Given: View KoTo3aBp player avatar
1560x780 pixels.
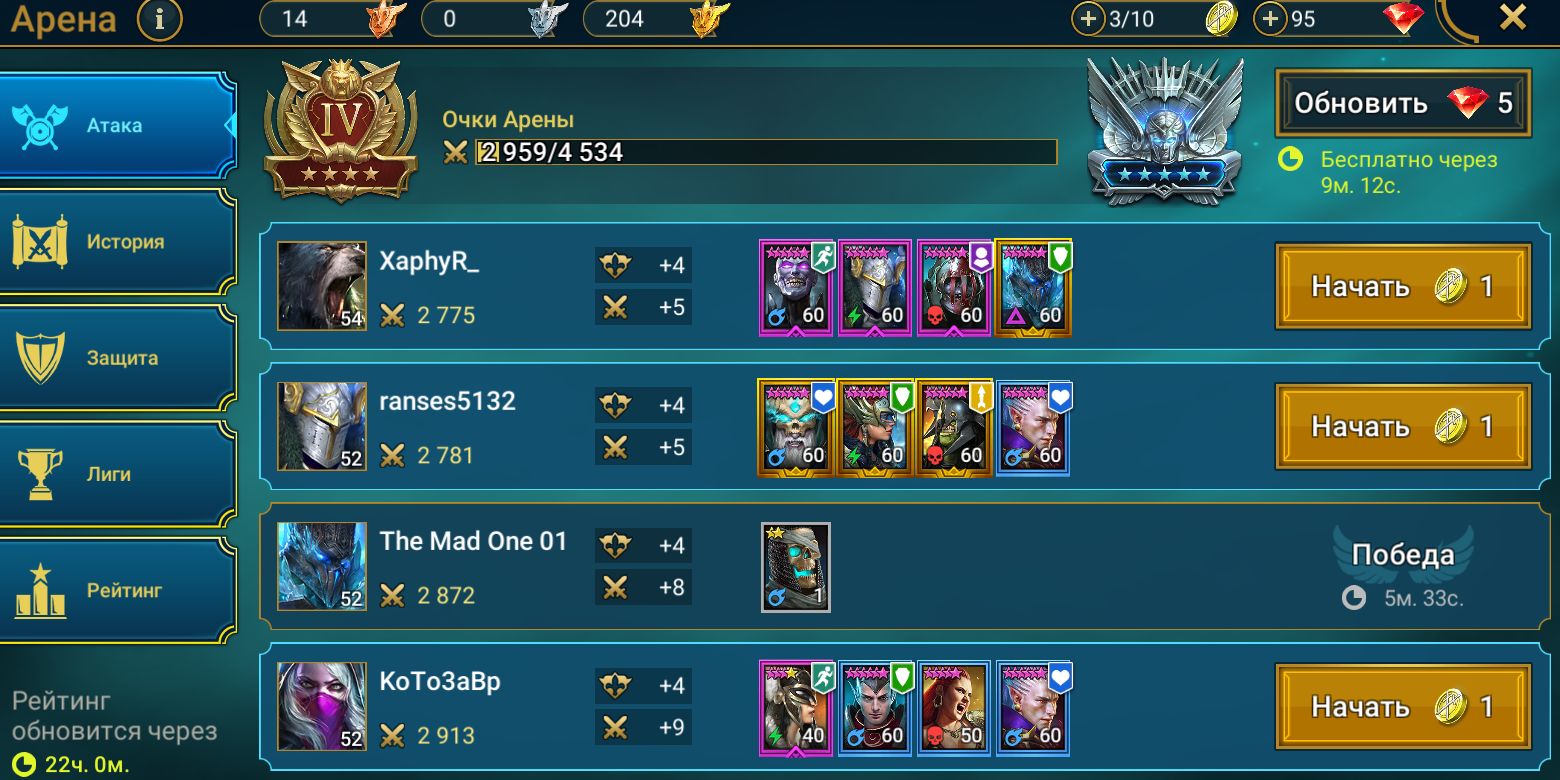Looking at the screenshot, I should click(x=322, y=706).
